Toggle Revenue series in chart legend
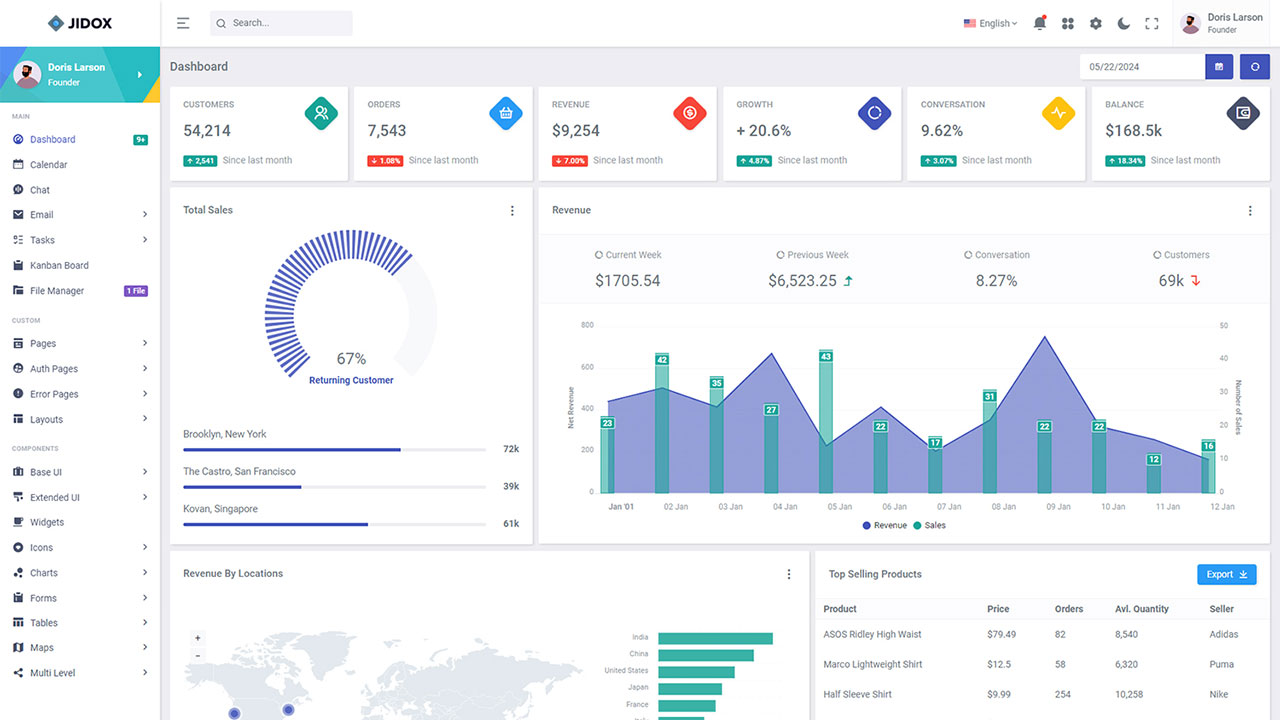 (x=884, y=525)
